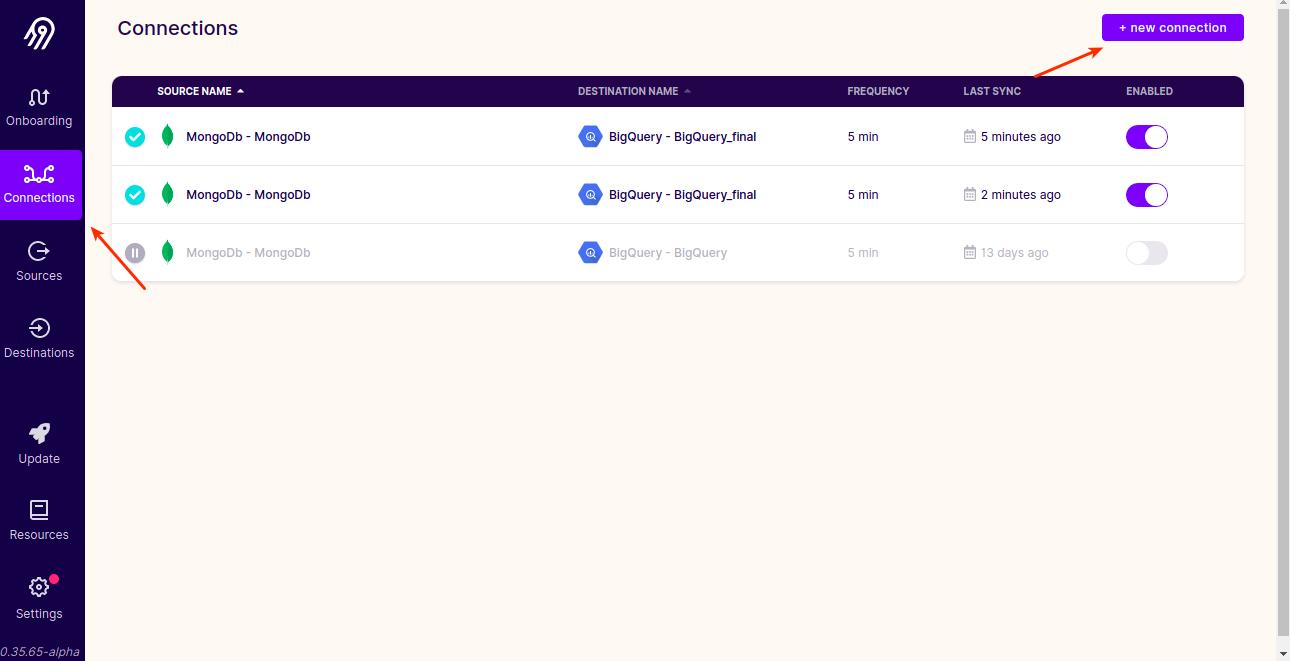Click the Airbyte logo icon
Image resolution: width=1290 pixels, height=661 pixels.
[39, 34]
